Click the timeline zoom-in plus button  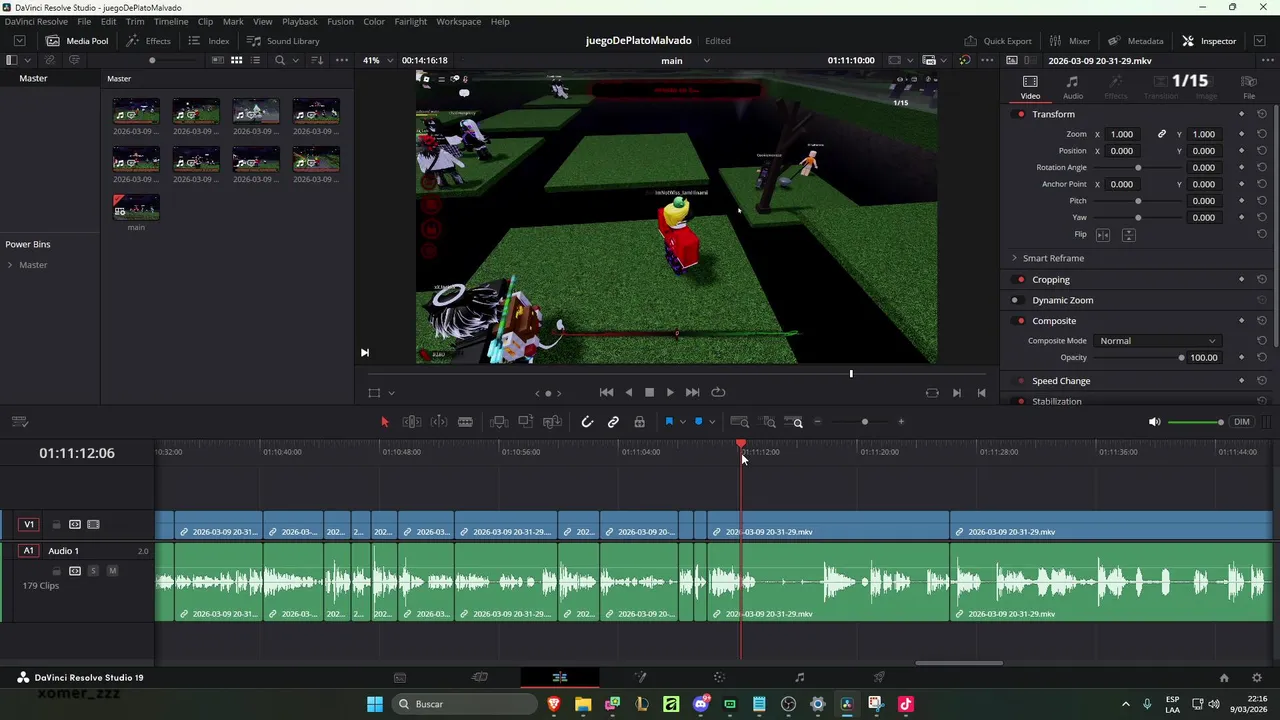click(x=901, y=422)
